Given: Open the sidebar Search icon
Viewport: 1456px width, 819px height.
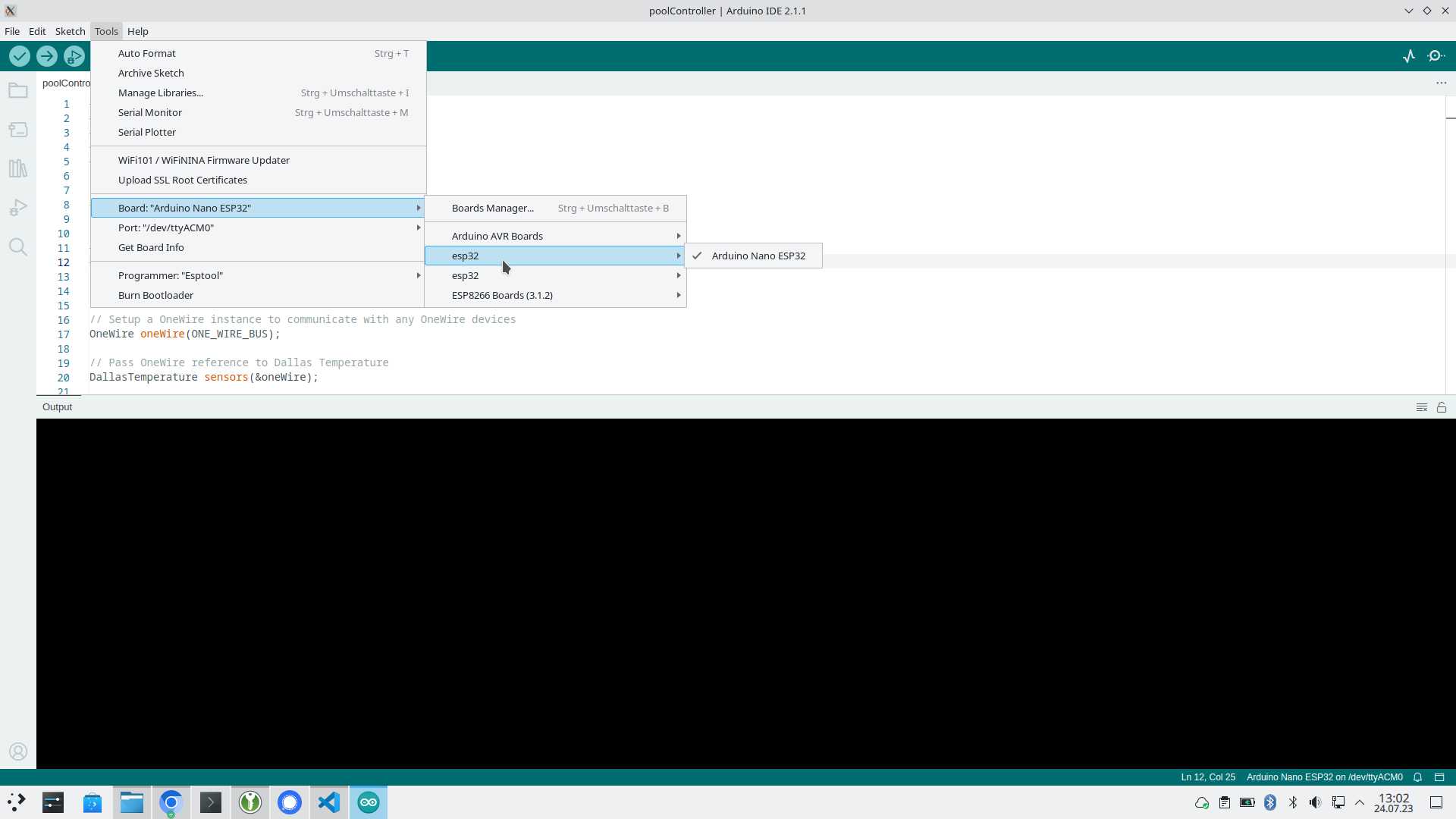Looking at the screenshot, I should coord(18,247).
